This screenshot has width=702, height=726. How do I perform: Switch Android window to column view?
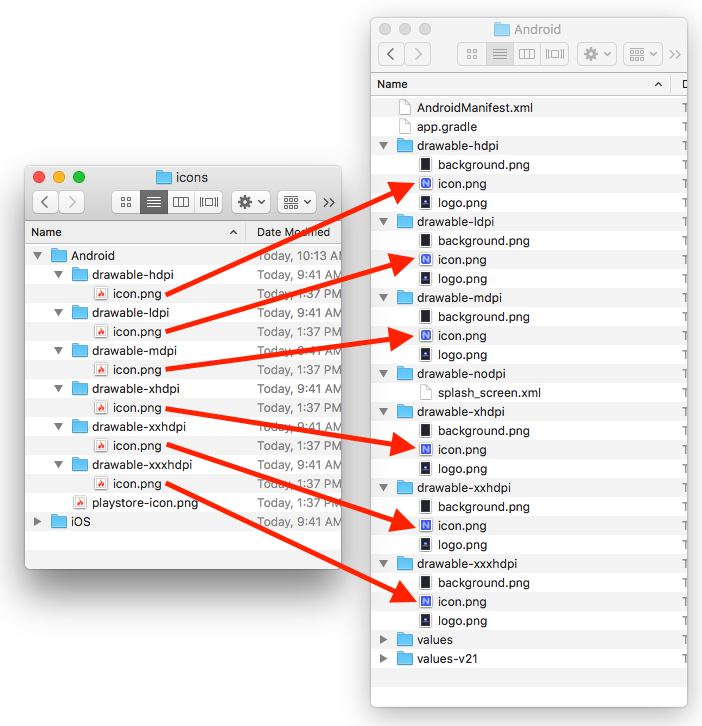pyautogui.click(x=527, y=54)
